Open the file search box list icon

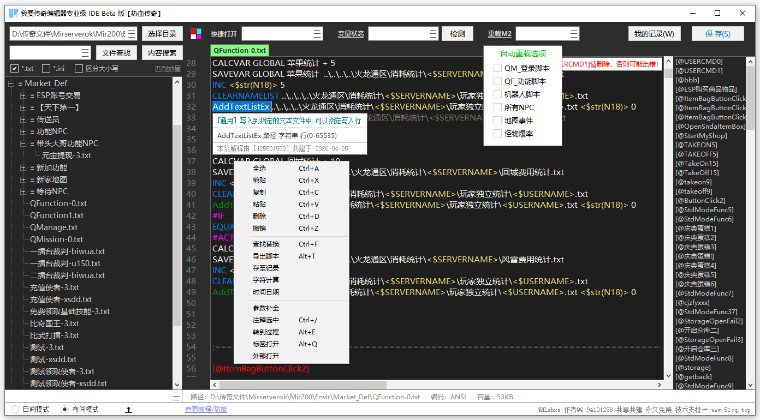coord(85,52)
